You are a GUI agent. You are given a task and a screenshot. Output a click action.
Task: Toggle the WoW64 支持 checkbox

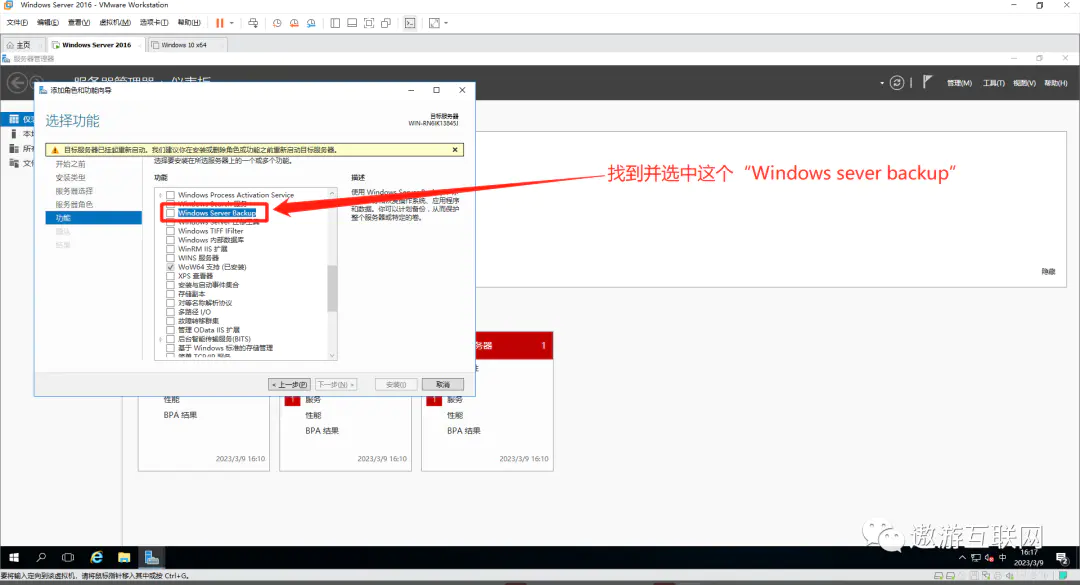[x=170, y=267]
